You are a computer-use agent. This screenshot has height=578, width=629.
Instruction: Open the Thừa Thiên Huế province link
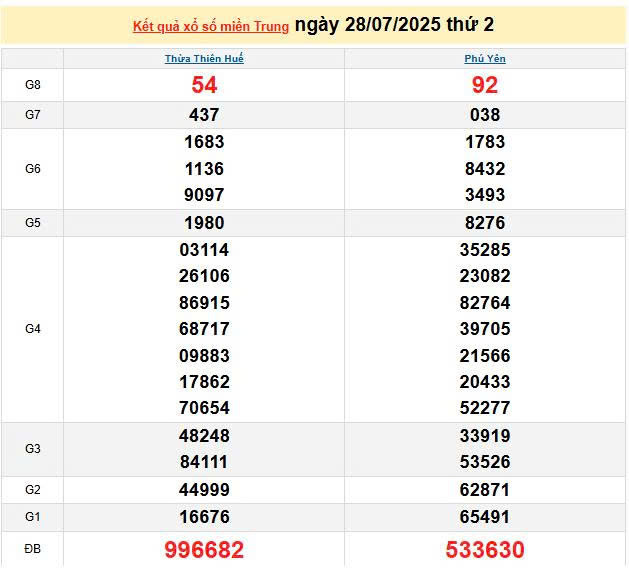point(204,59)
